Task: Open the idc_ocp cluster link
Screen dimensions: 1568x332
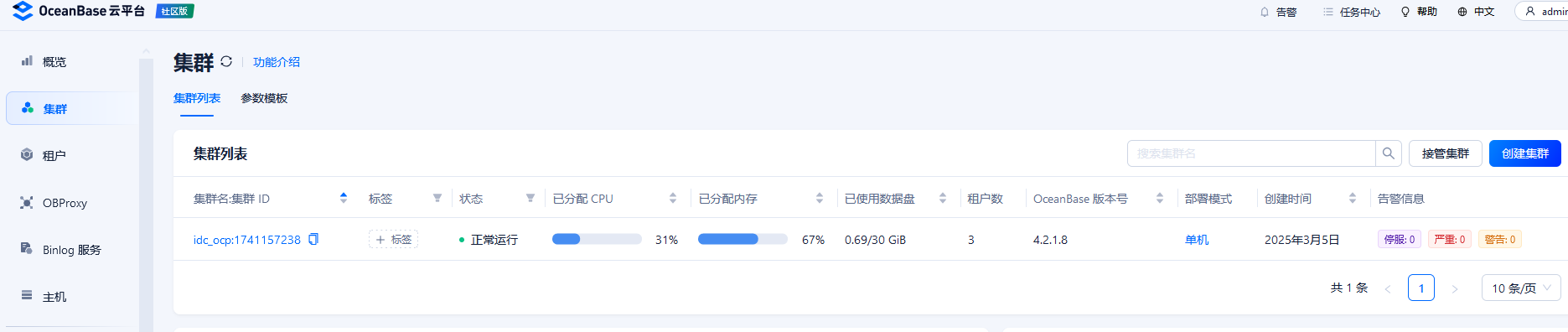Action: click(246, 240)
